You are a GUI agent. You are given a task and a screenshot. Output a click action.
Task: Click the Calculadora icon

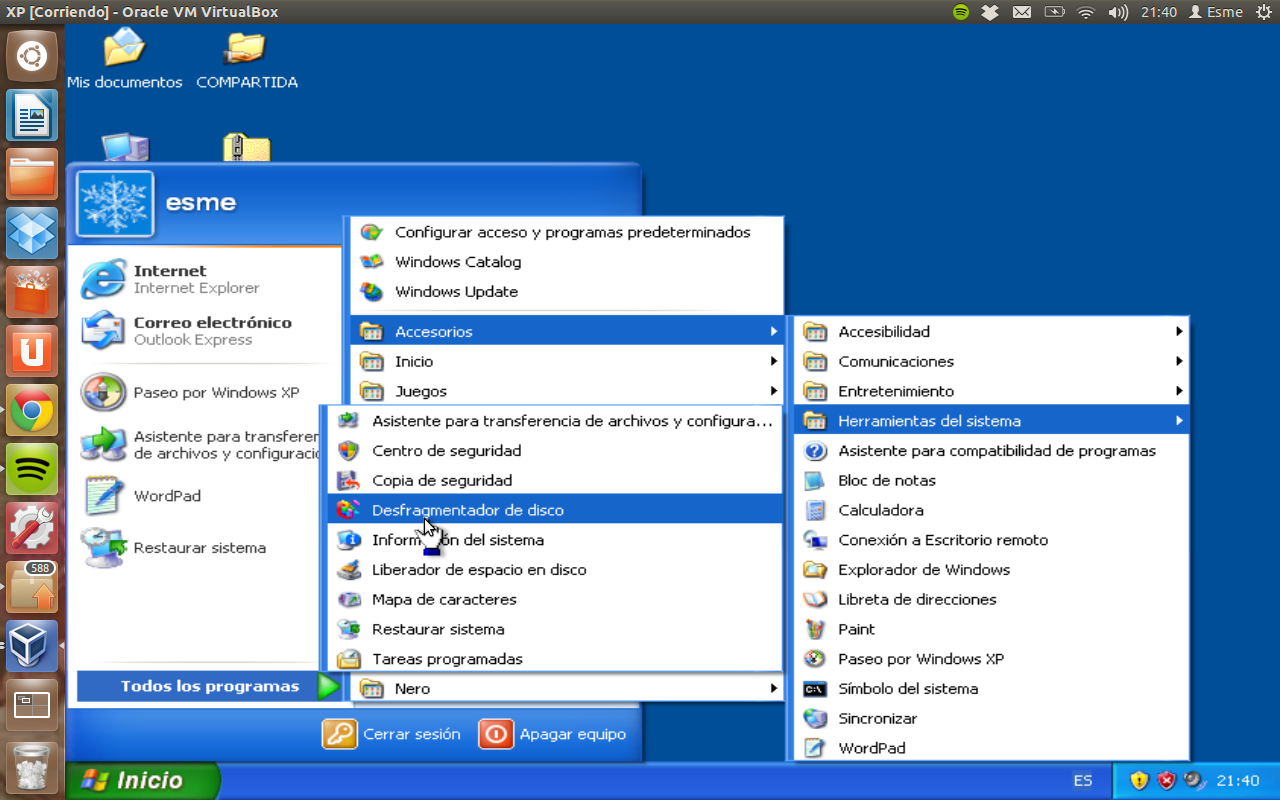pyautogui.click(x=816, y=510)
